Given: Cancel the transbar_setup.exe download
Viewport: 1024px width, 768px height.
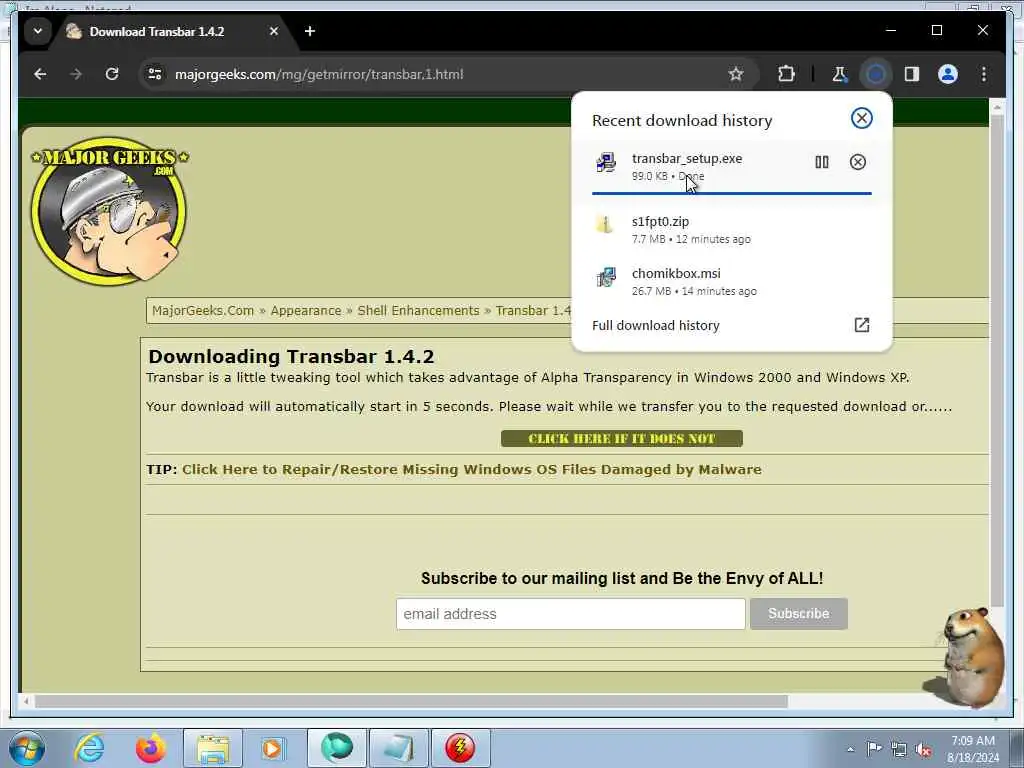Looking at the screenshot, I should click(857, 162).
